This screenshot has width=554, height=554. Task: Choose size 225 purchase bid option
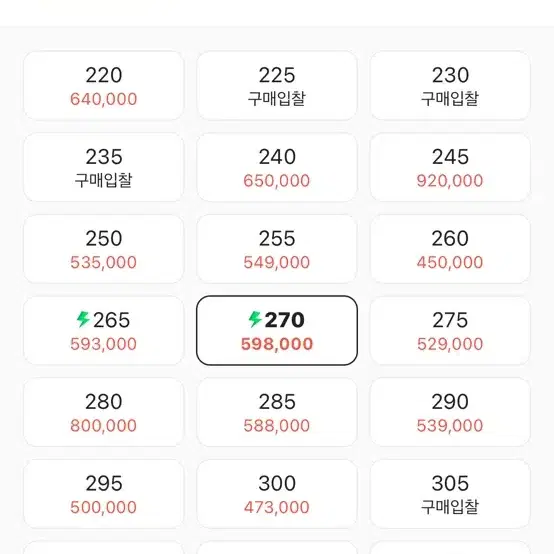point(277,86)
